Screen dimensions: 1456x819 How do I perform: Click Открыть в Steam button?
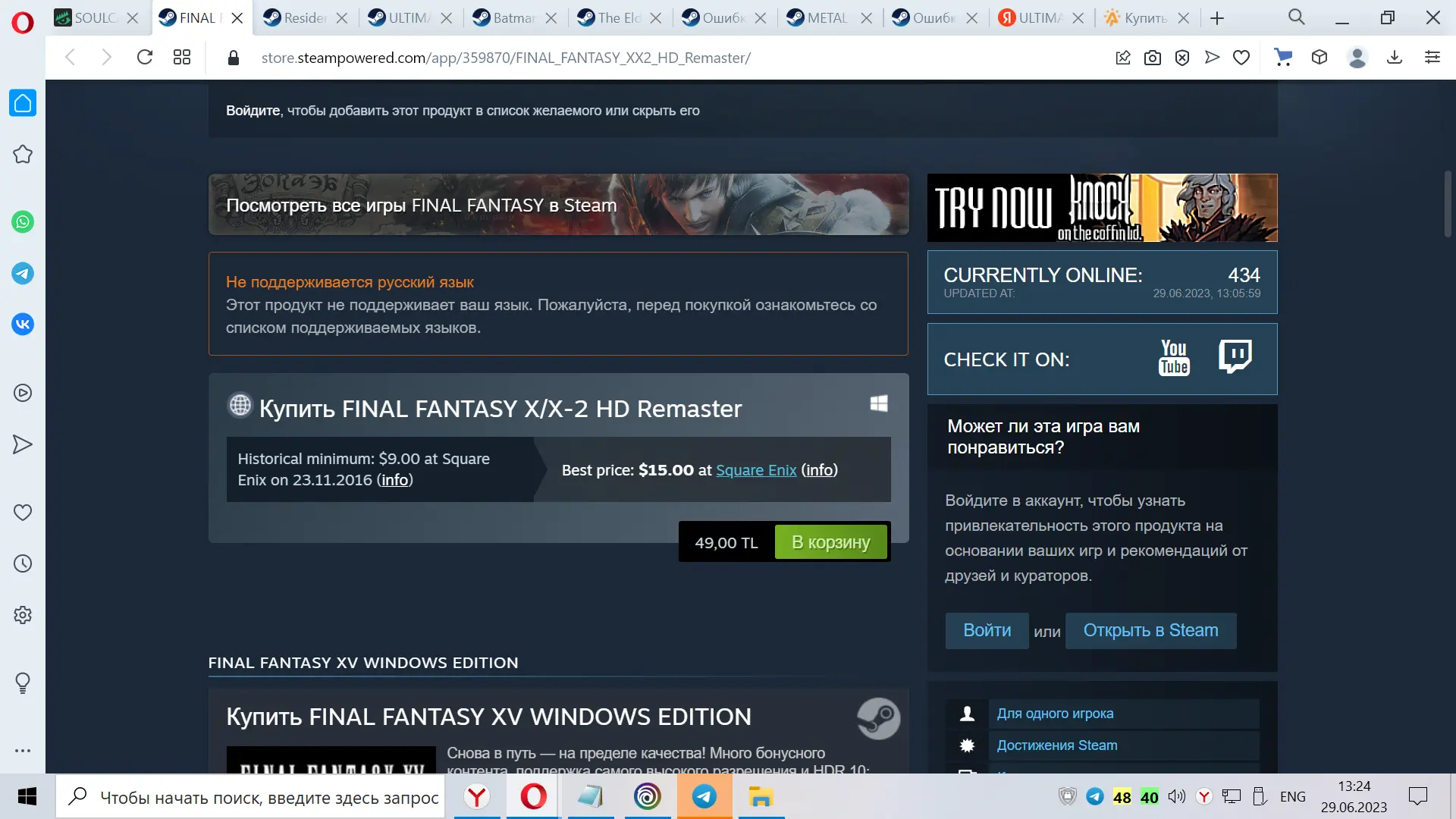1150,630
